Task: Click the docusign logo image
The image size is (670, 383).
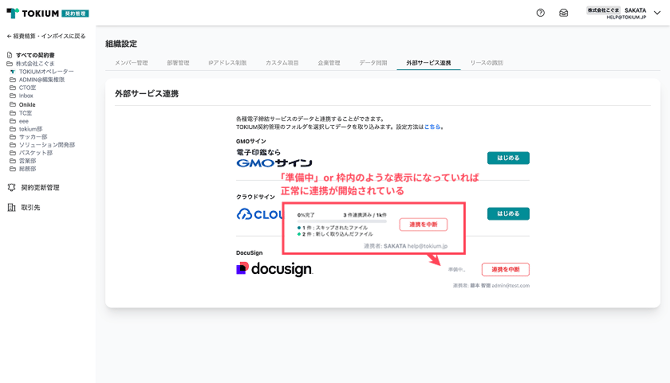Action: click(x=274, y=269)
